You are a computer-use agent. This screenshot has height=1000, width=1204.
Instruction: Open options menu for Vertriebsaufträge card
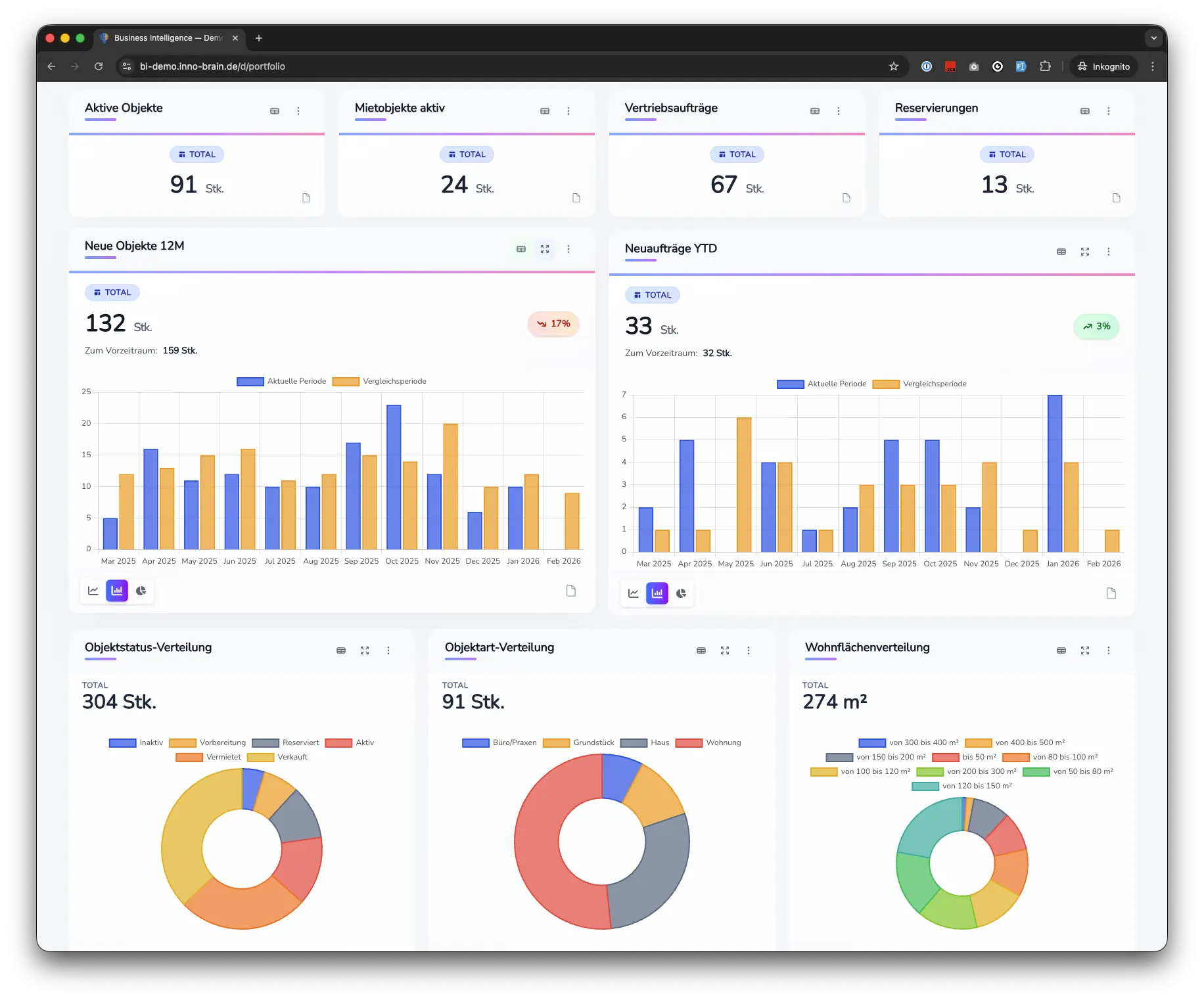(x=839, y=111)
